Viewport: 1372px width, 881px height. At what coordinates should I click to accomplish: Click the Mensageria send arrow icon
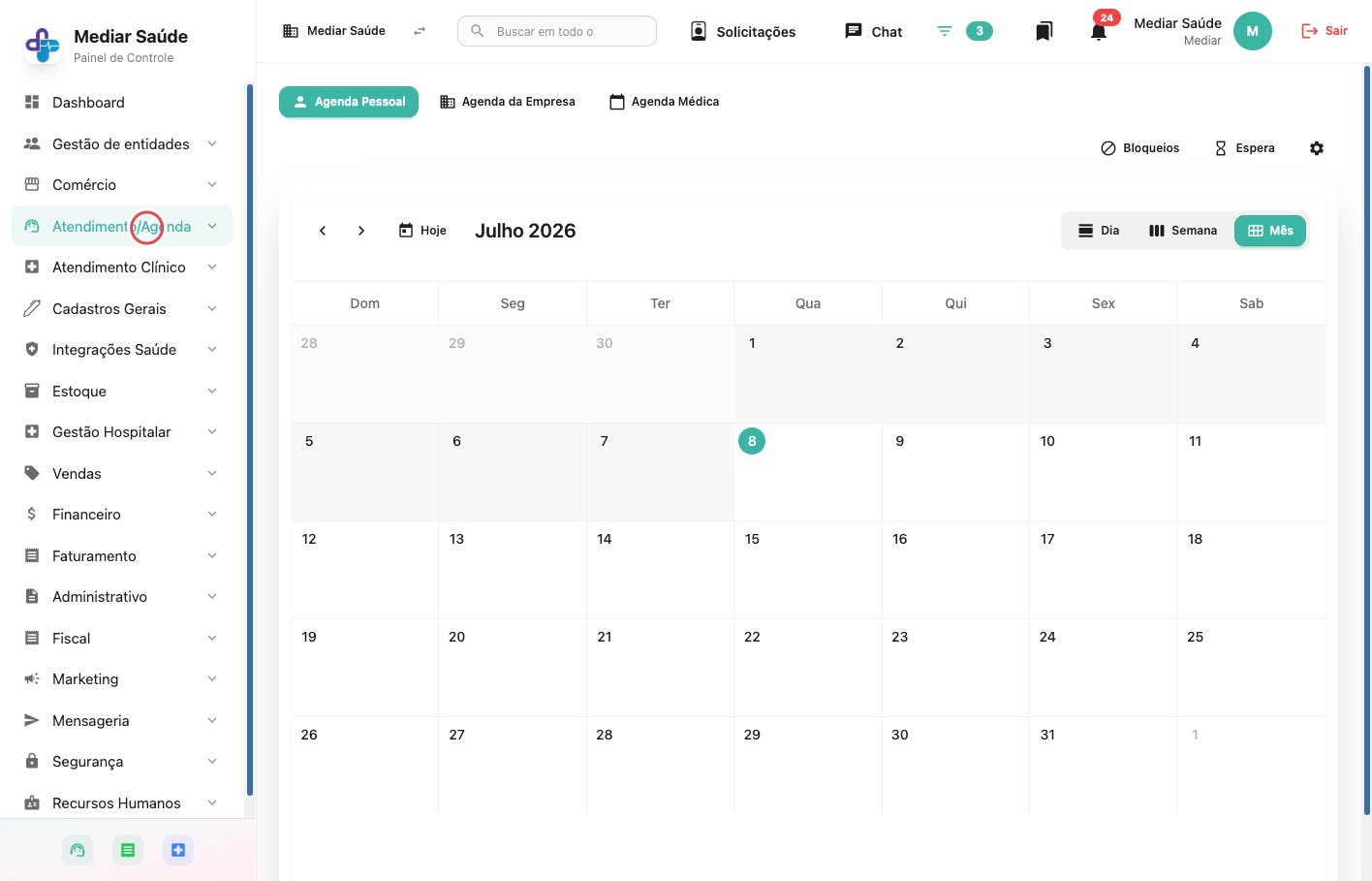pos(32,720)
